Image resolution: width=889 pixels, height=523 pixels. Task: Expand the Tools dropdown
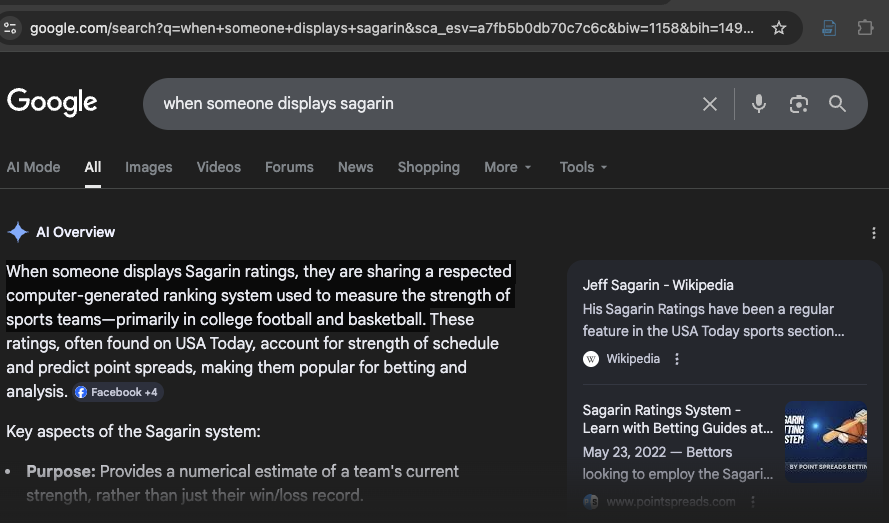583,167
